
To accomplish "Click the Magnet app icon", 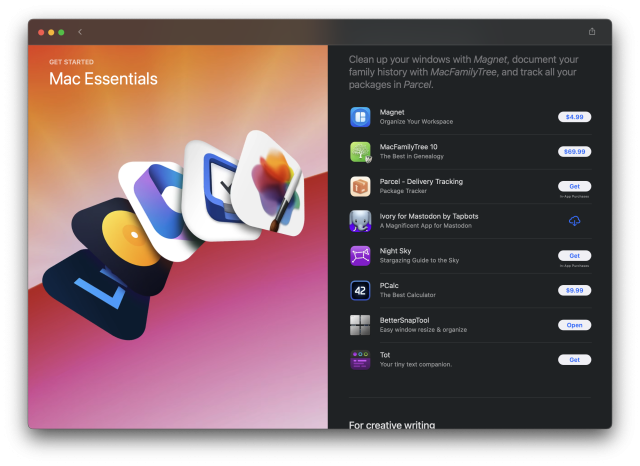I will 360,117.
